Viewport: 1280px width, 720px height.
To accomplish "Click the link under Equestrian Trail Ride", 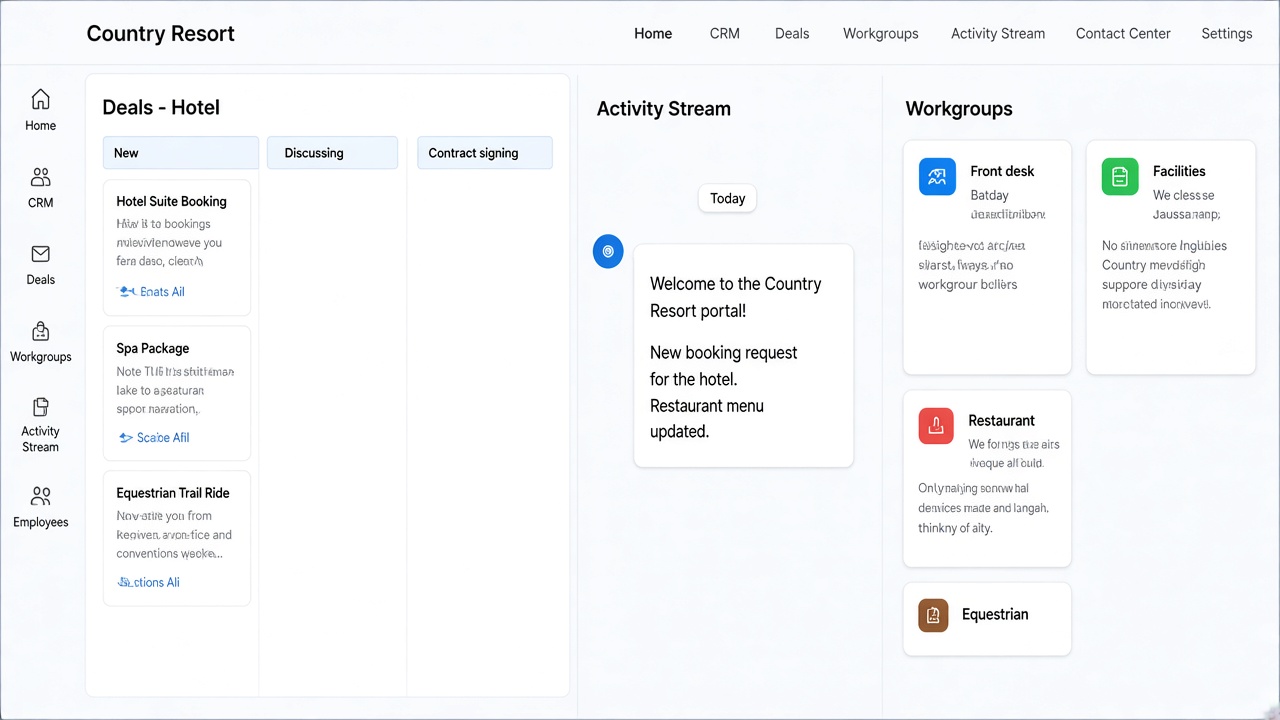I will click(157, 582).
